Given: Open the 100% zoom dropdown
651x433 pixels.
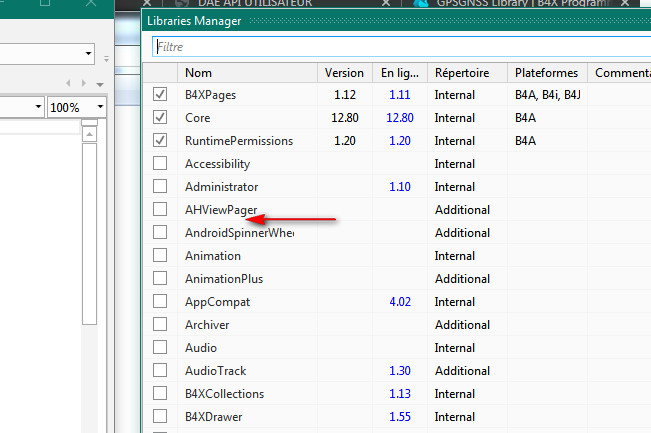Looking at the screenshot, I should 100,107.
